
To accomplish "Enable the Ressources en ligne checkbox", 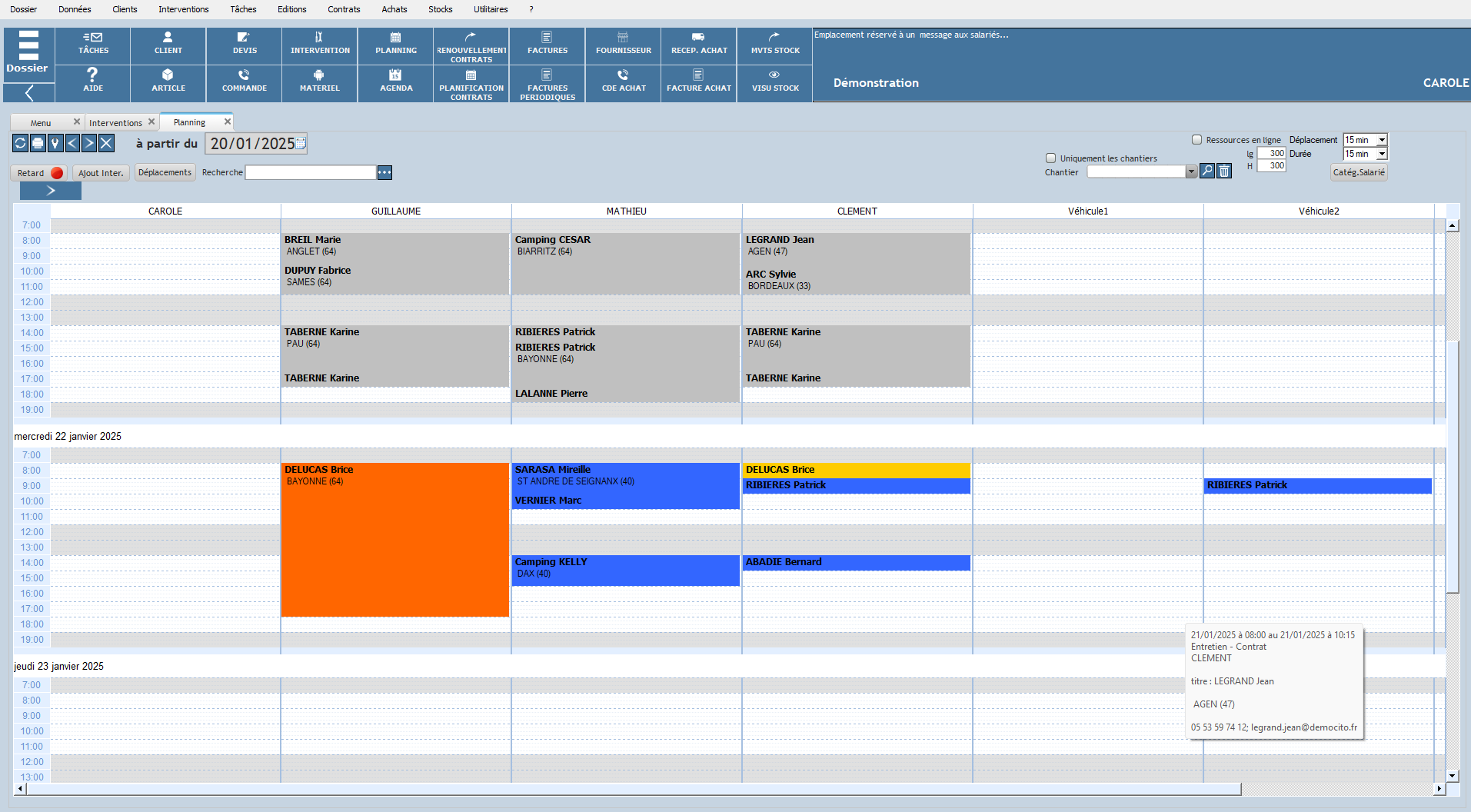I will 1196,140.
